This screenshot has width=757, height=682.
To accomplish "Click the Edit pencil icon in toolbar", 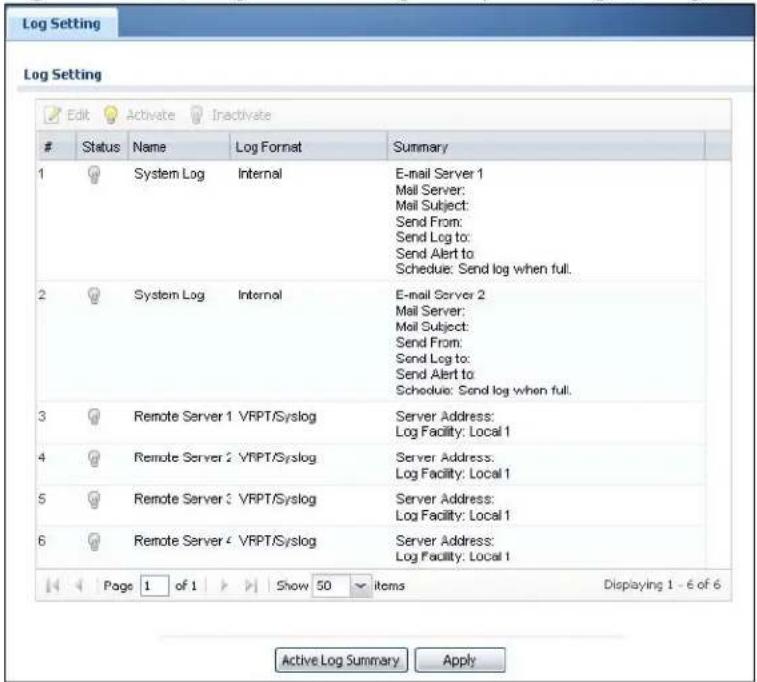I will [52, 115].
